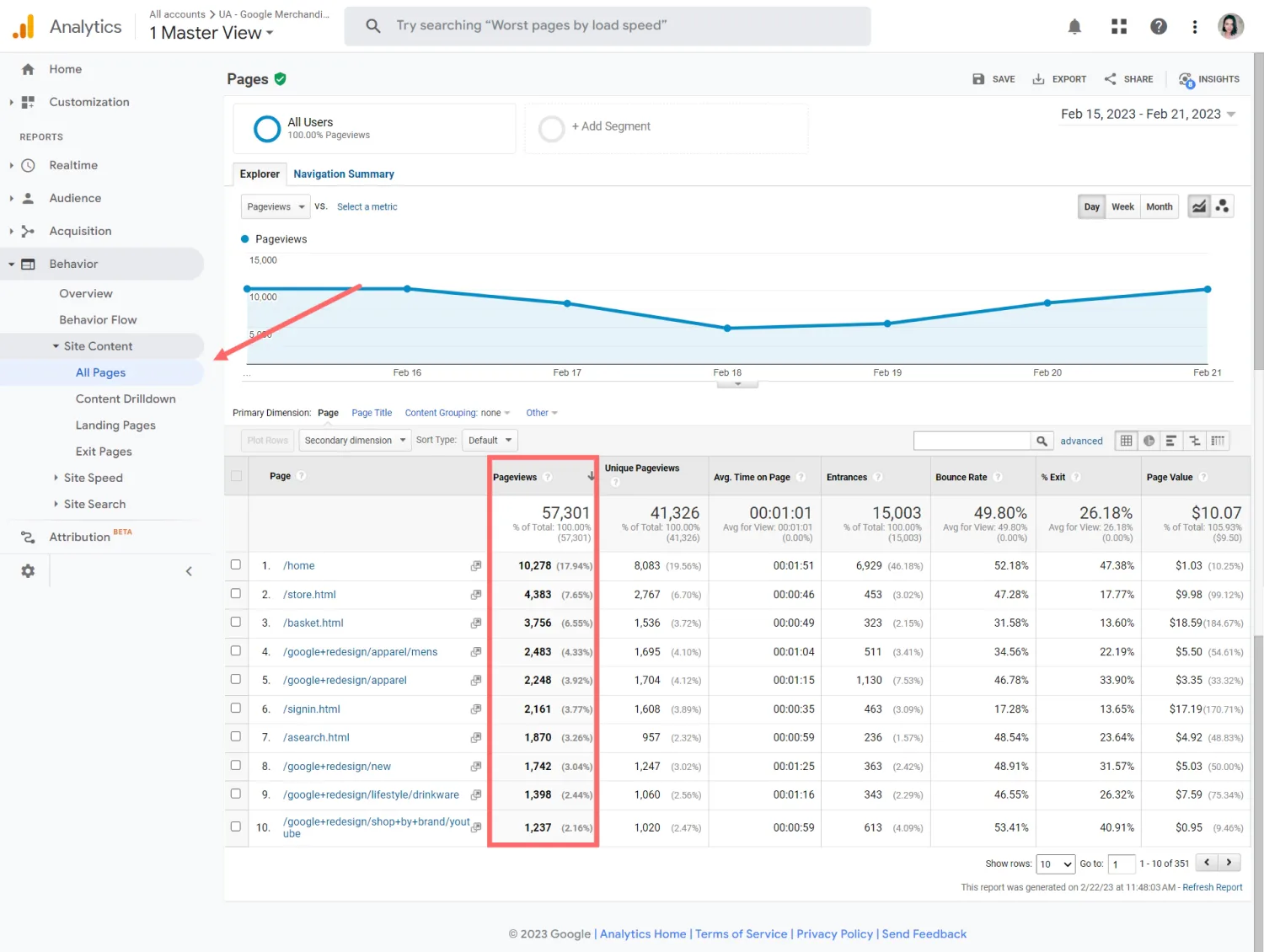Tick the /signin.html row checkbox
Image resolution: width=1264 pixels, height=952 pixels.
tap(236, 709)
